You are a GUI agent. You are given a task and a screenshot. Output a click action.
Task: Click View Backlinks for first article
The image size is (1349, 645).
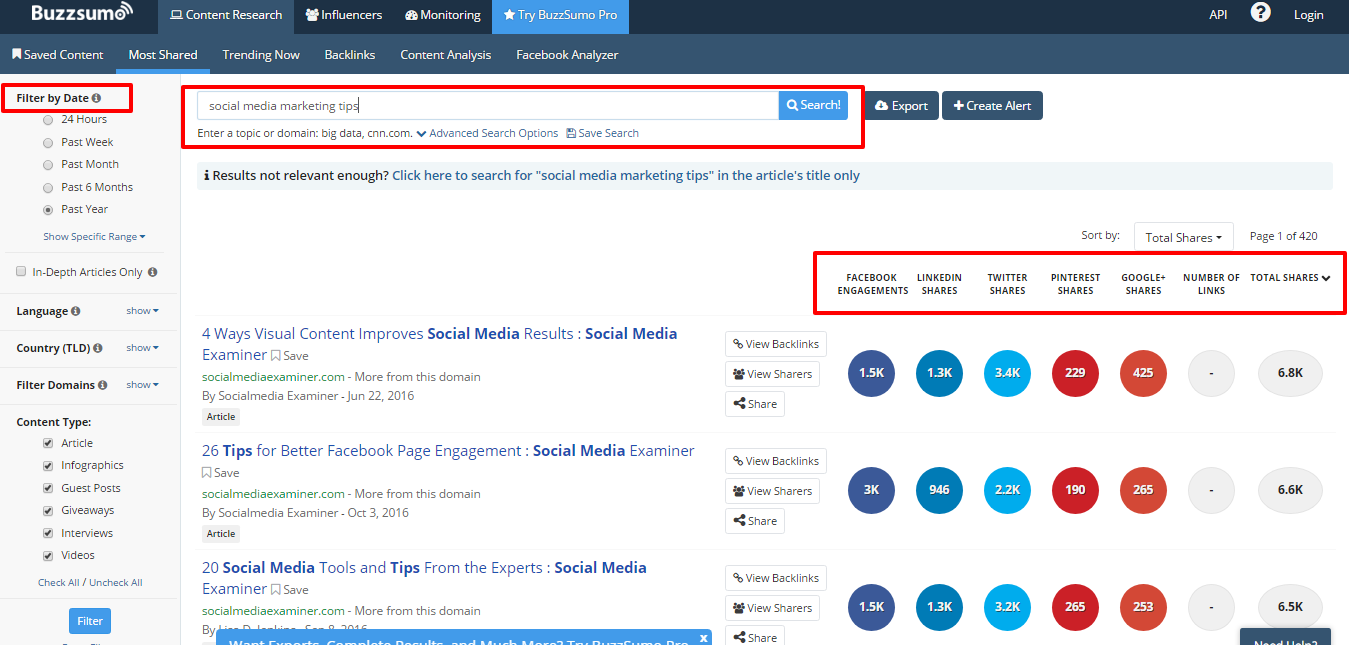click(776, 344)
